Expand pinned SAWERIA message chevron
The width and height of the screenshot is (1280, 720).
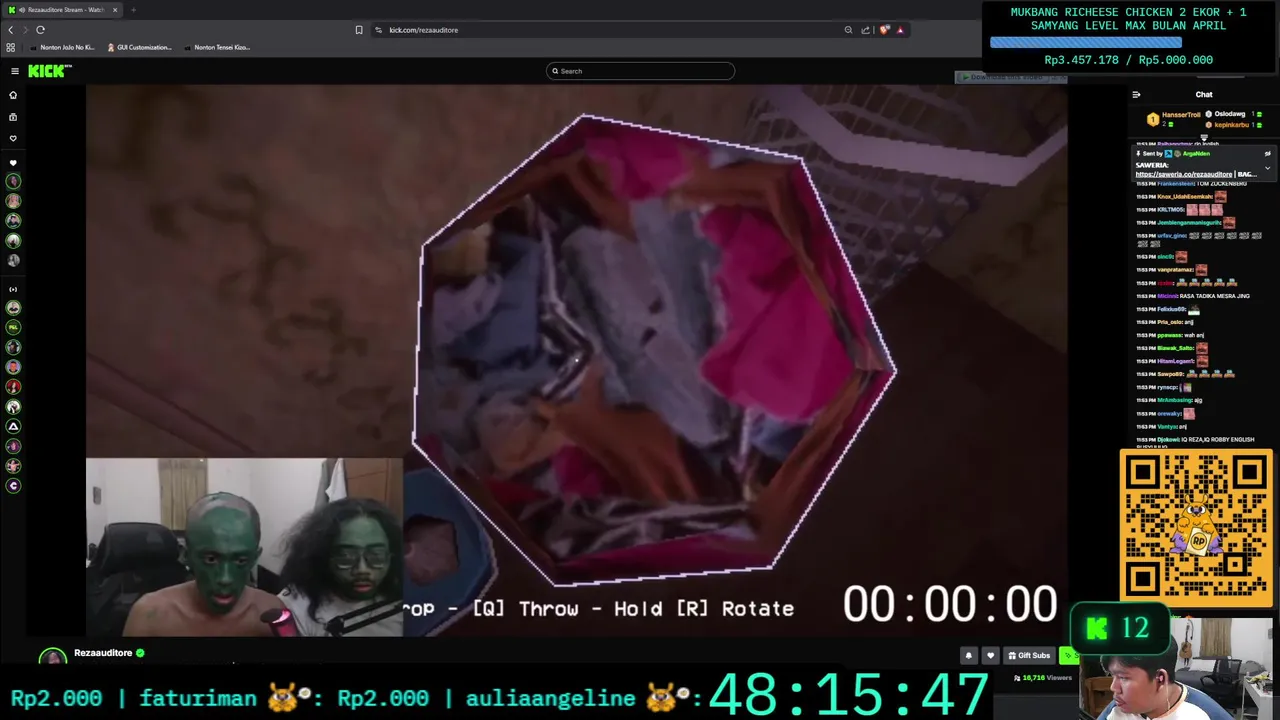(1267, 168)
